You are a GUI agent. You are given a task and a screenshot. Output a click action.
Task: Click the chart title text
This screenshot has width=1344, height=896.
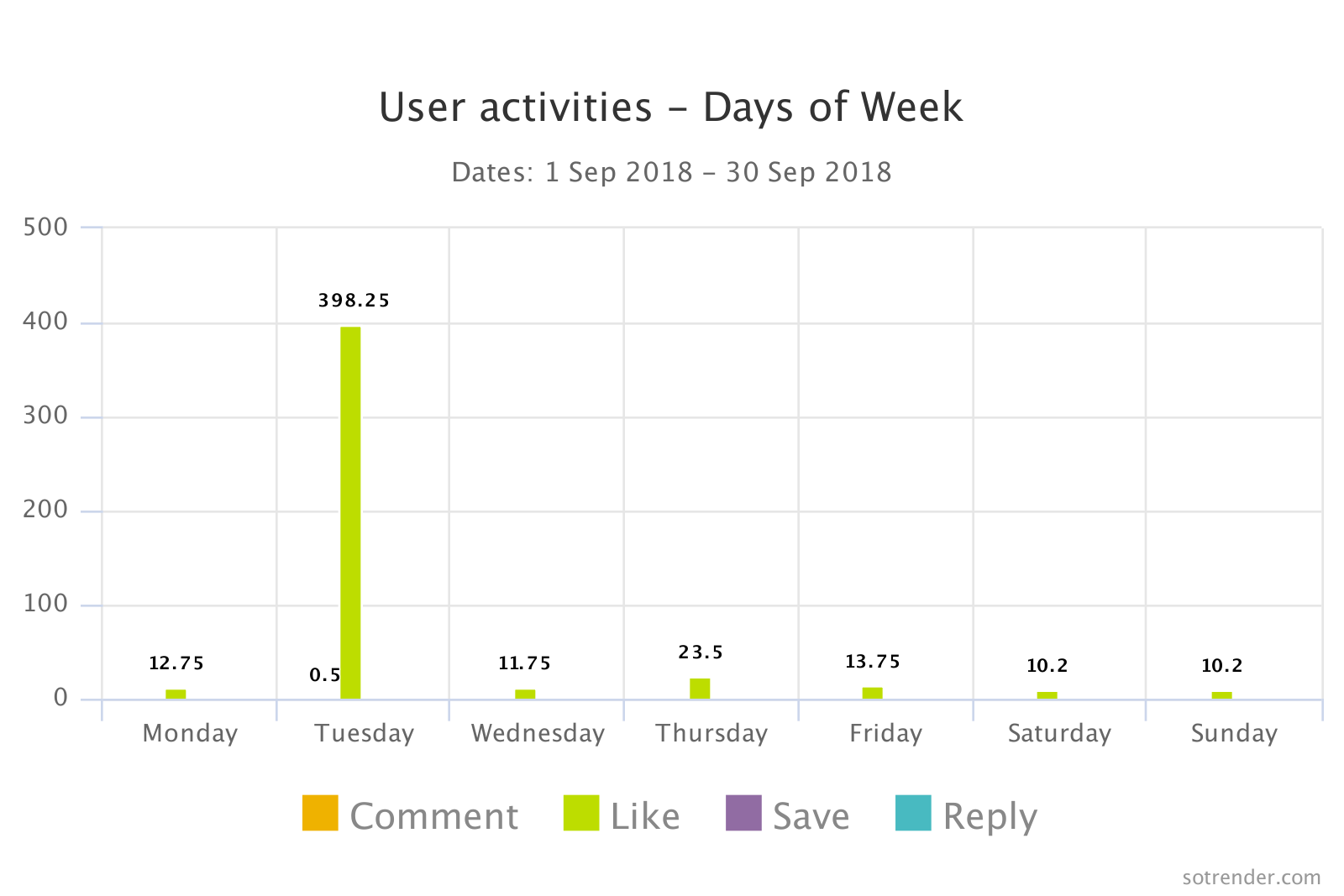(x=670, y=107)
